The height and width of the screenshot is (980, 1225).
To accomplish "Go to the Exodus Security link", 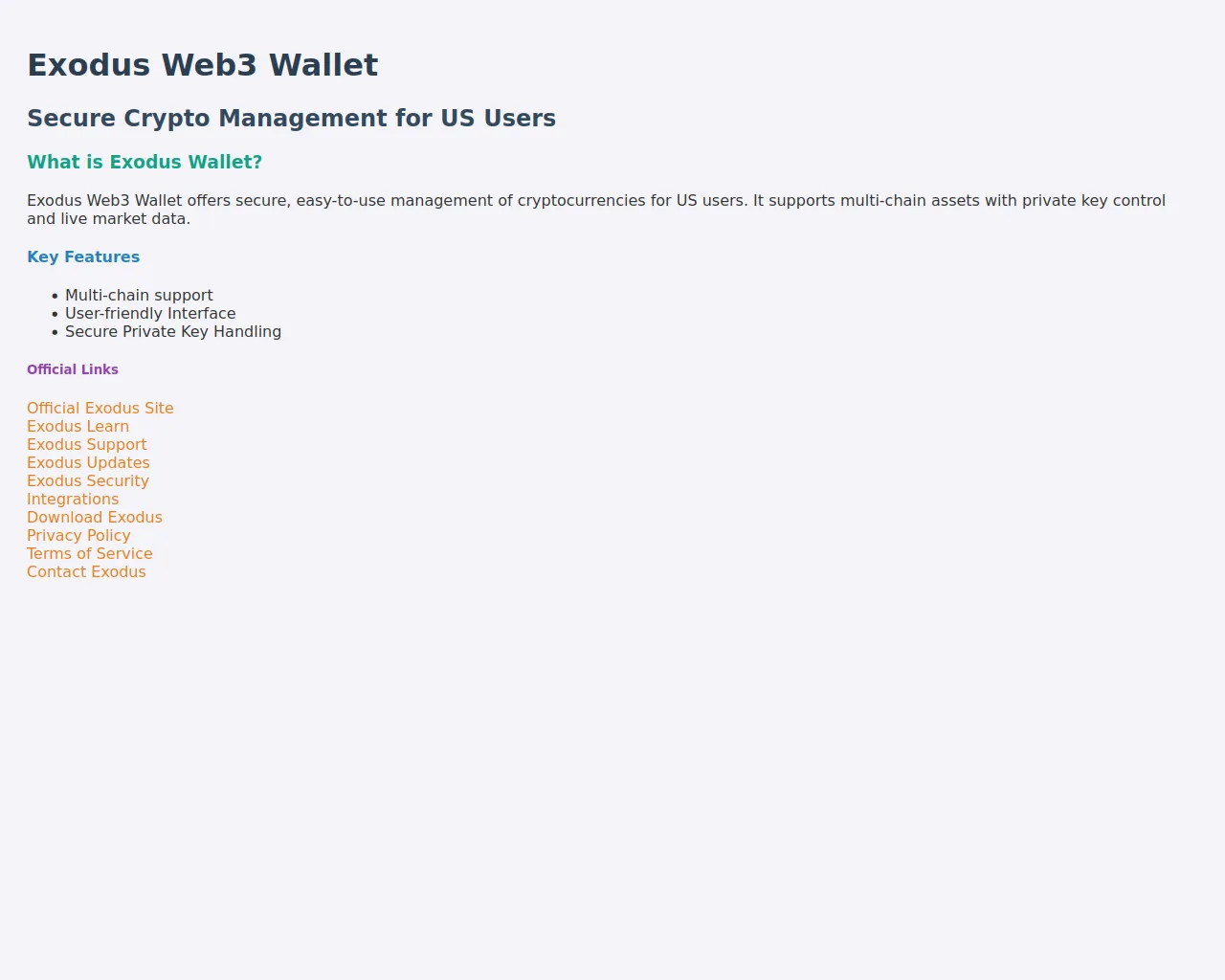I will click(88, 480).
